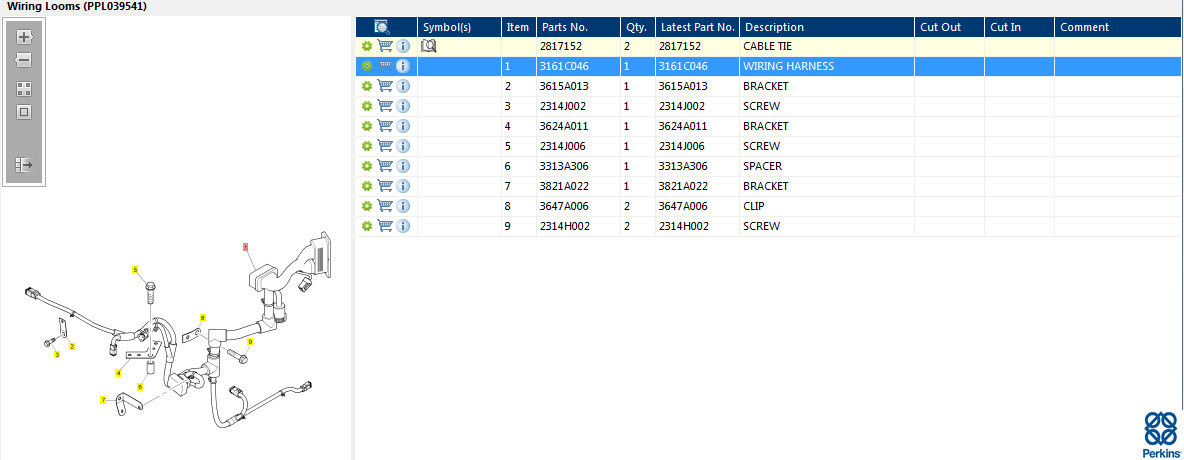This screenshot has height=460, width=1184.
Task: Zoom in on the diagram
Action: point(24,36)
